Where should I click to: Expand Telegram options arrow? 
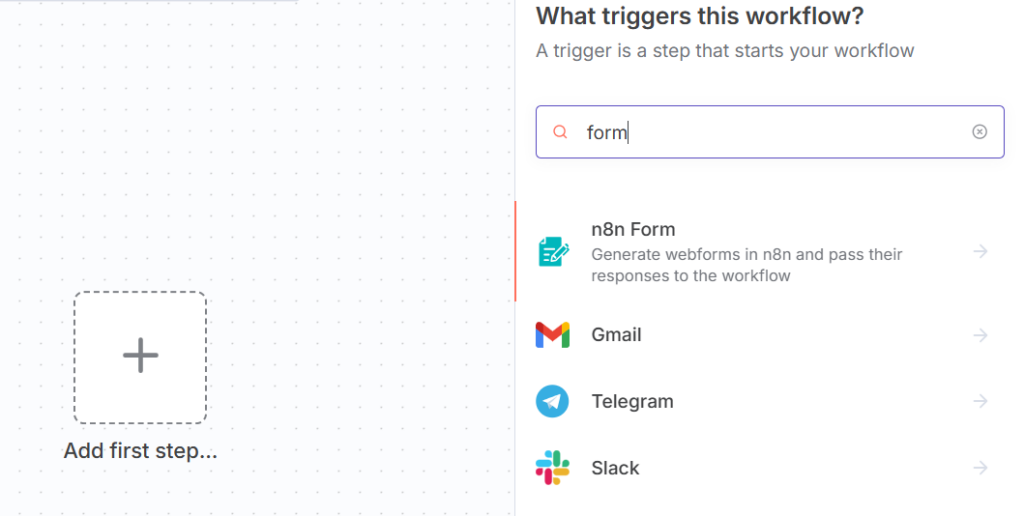[981, 401]
